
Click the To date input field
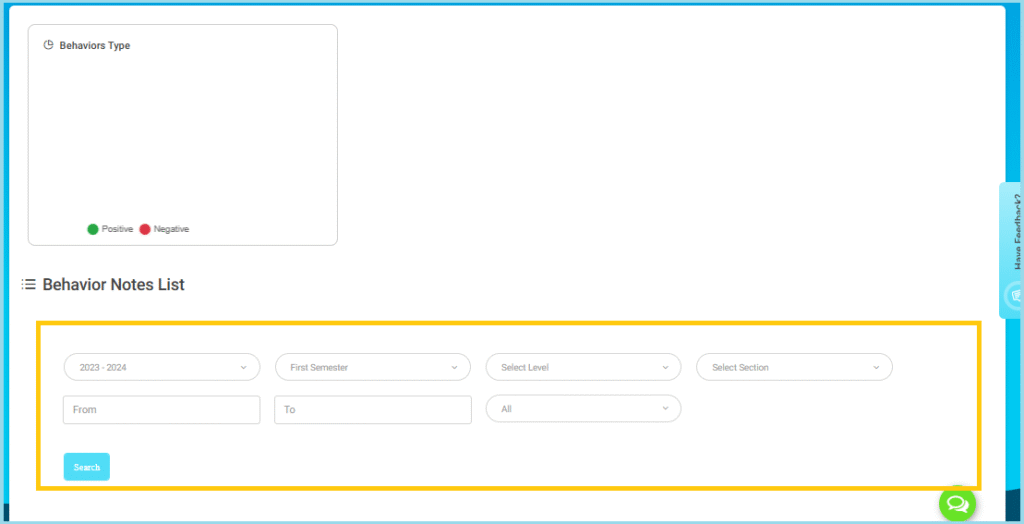[372, 409]
